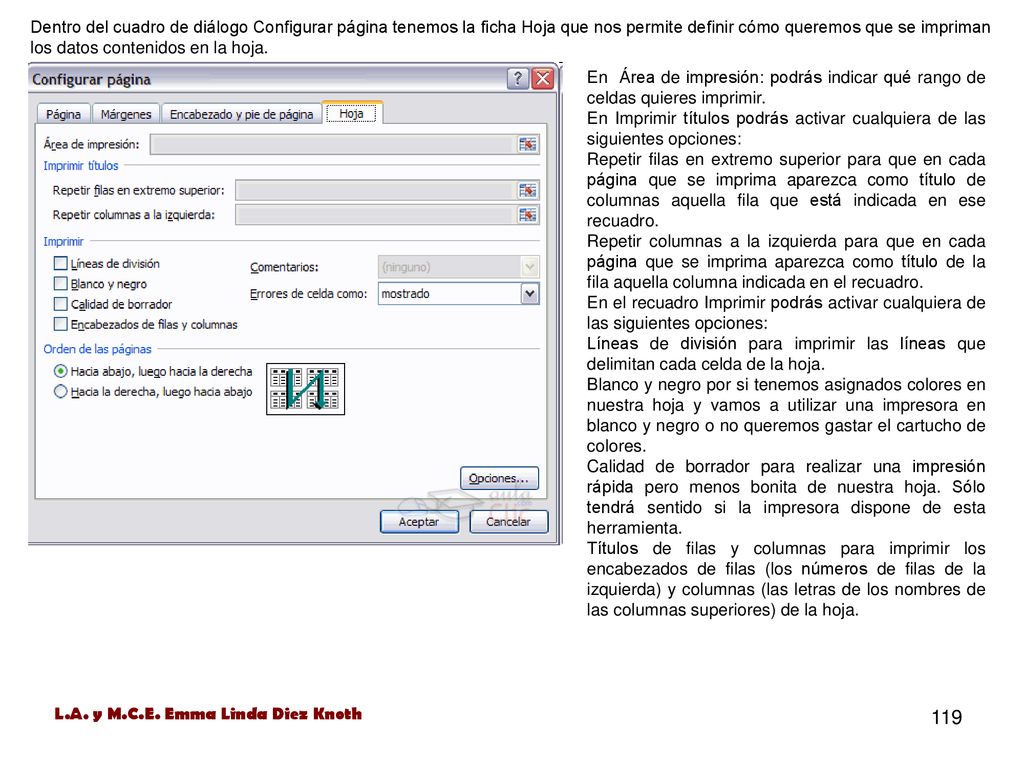1024x768 pixels.
Task: Click range selector icon for Repetir filas en extremo superior
Action: (x=527, y=191)
